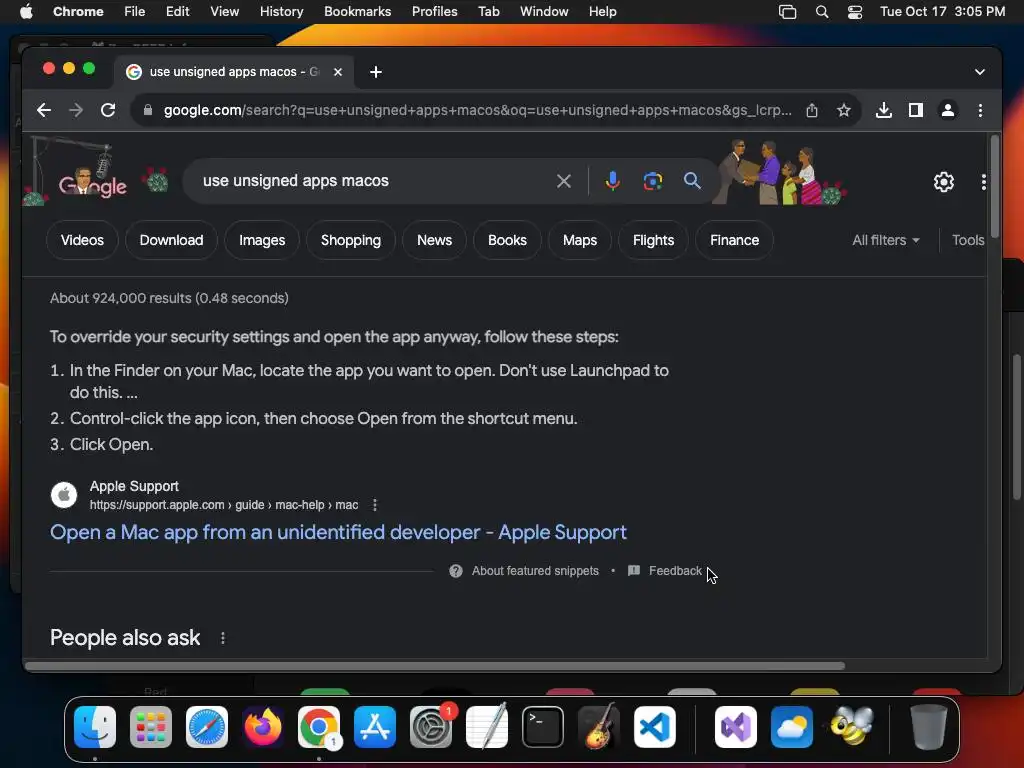This screenshot has width=1024, height=768.
Task: Switch to News results
Action: tap(434, 240)
